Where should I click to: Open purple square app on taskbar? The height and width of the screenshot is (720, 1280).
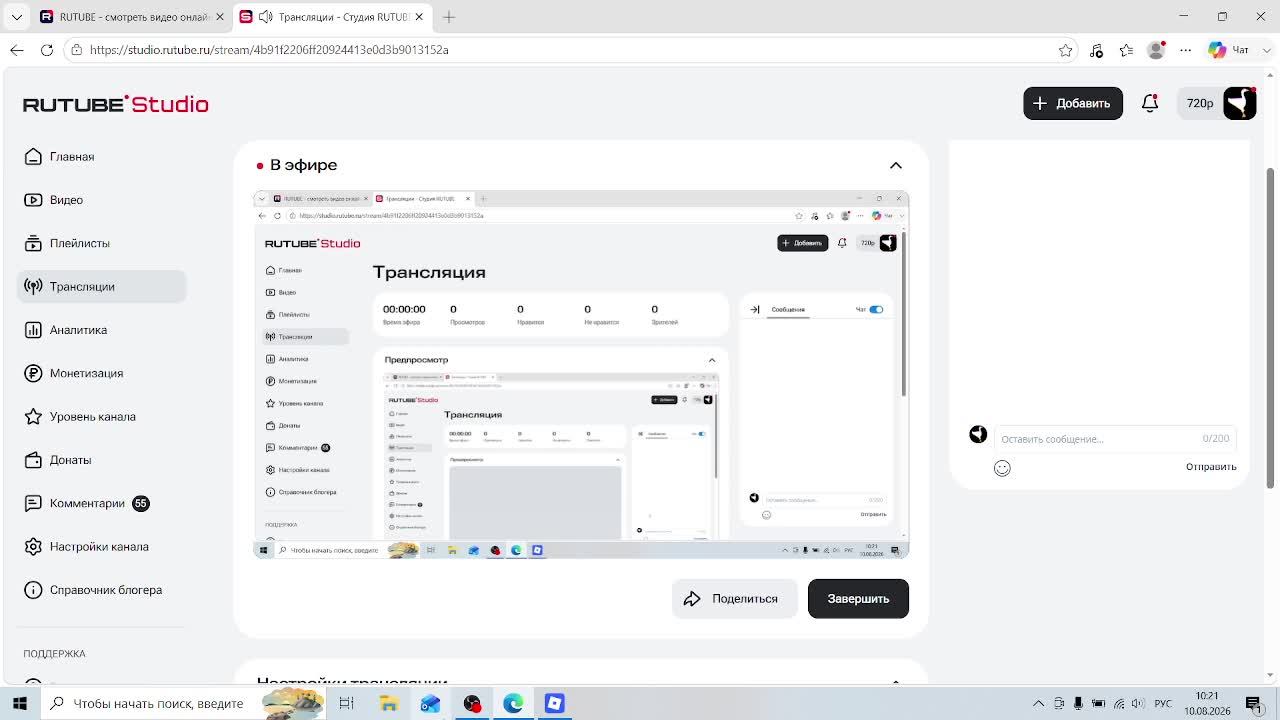coord(554,703)
